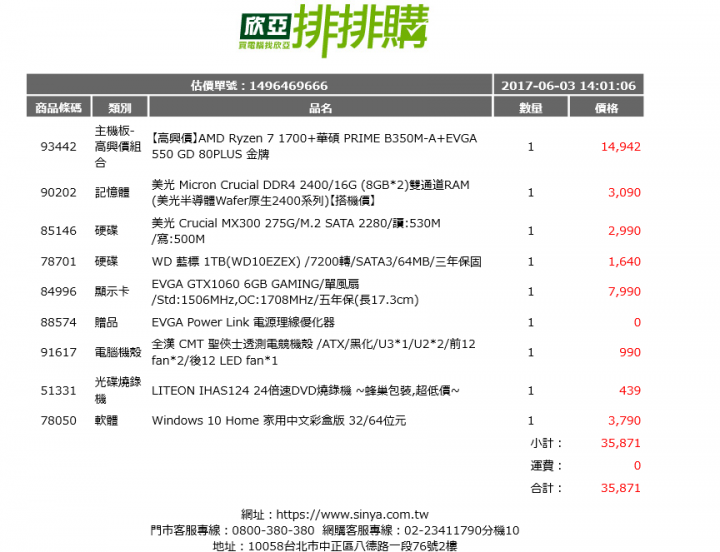Click category 主機板-高興價組合

(118, 146)
